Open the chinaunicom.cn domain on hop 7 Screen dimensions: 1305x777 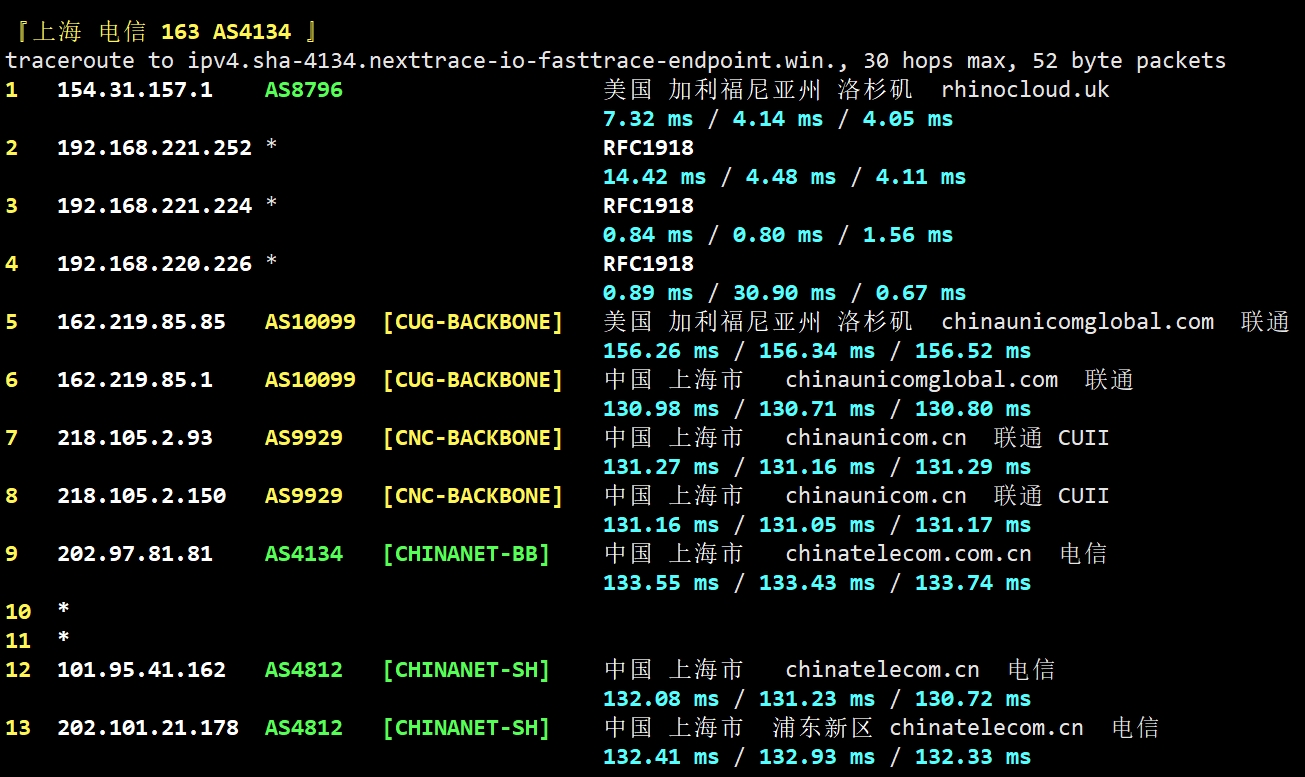tap(876, 438)
